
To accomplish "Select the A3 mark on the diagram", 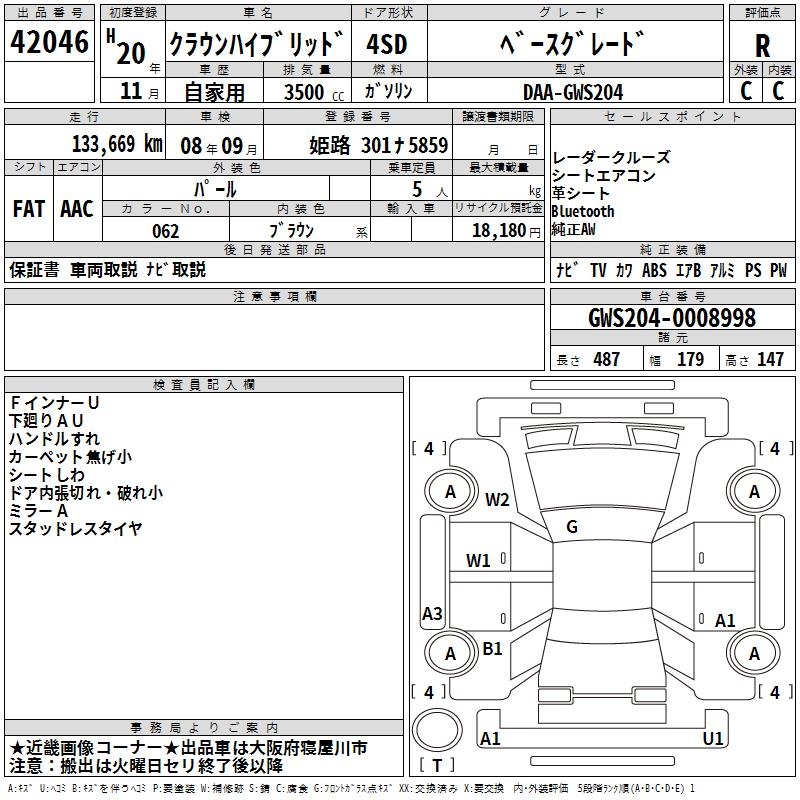I will (432, 613).
